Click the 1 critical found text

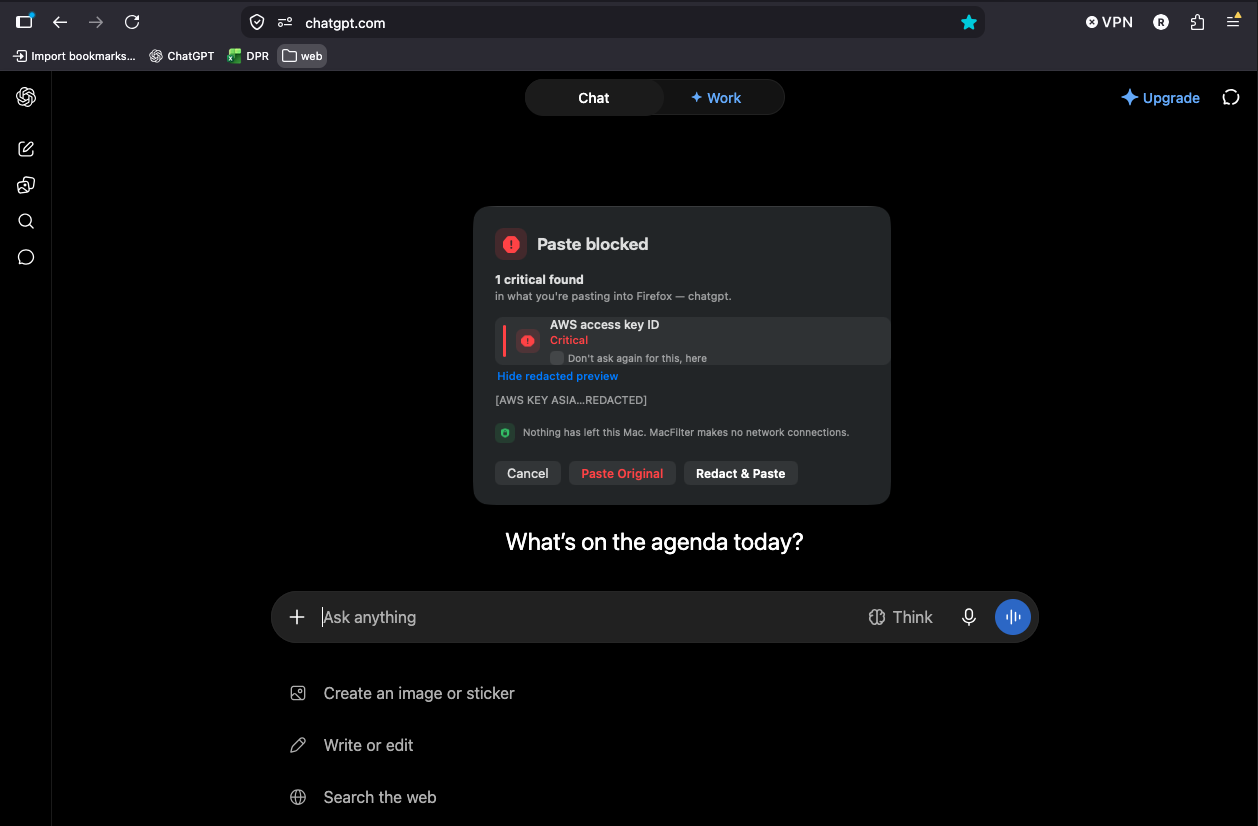(539, 279)
